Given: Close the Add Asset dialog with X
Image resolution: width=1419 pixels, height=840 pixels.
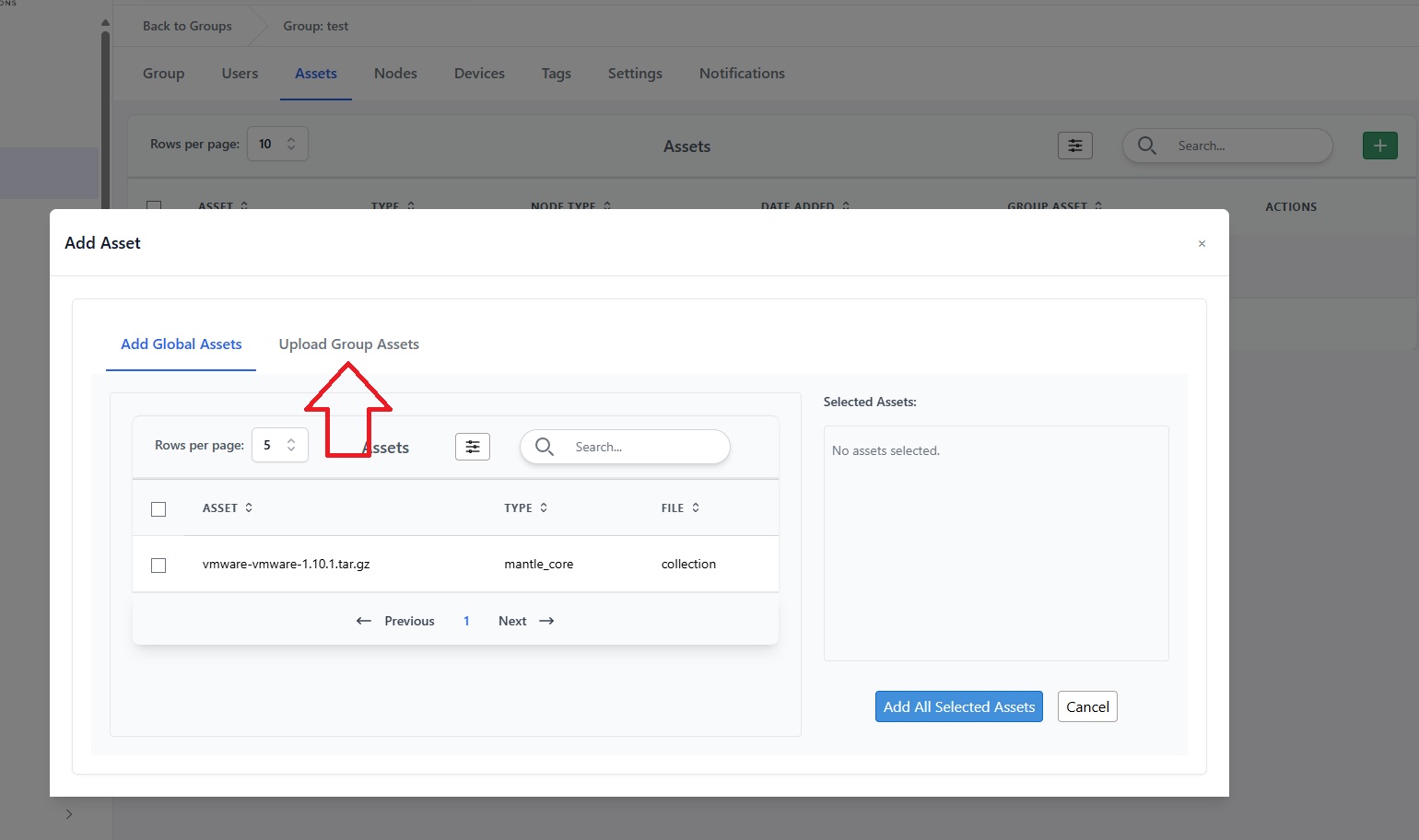Looking at the screenshot, I should [1202, 244].
